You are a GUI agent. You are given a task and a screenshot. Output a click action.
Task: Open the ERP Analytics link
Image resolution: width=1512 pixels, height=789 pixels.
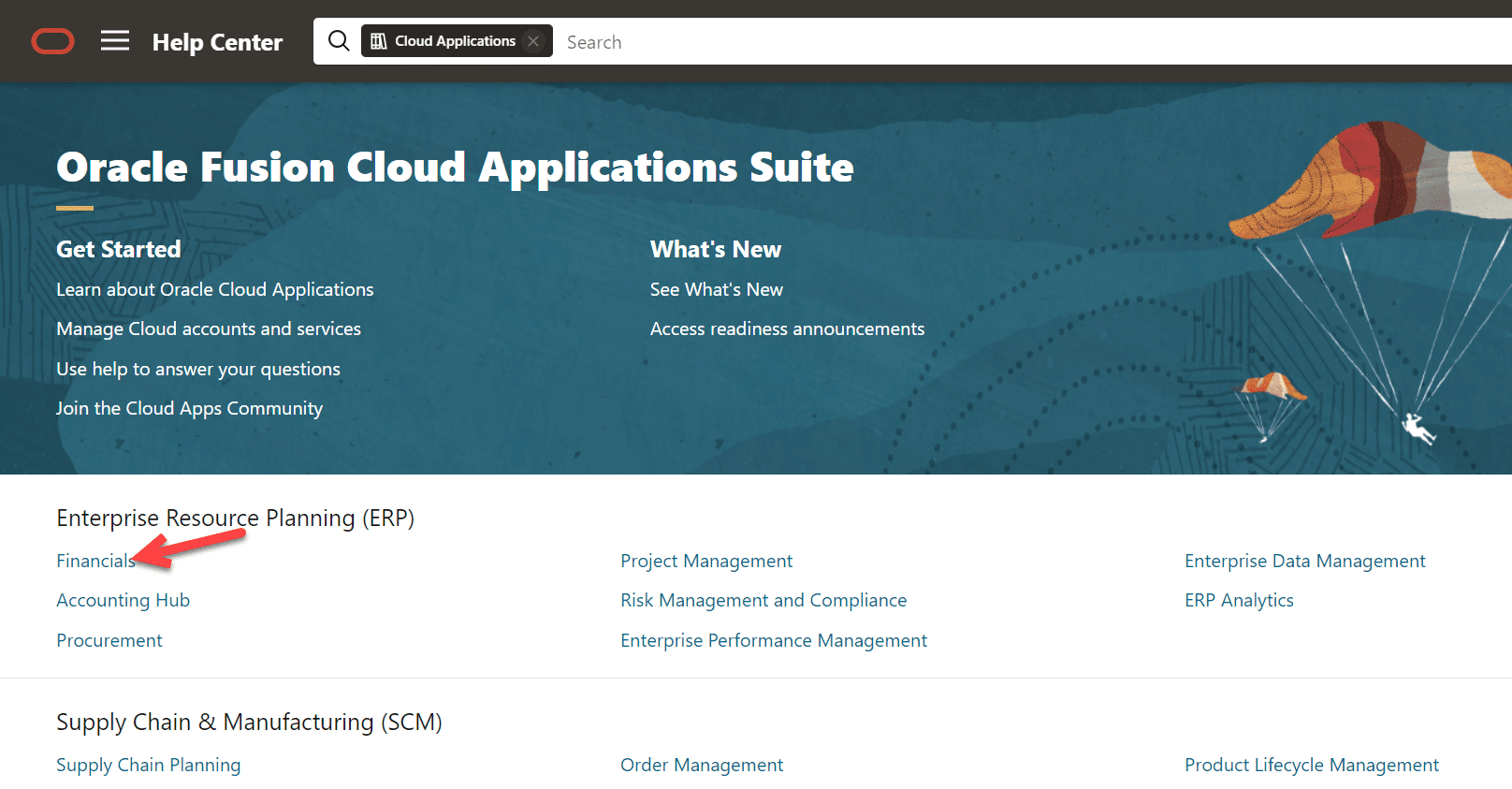[x=1239, y=600]
